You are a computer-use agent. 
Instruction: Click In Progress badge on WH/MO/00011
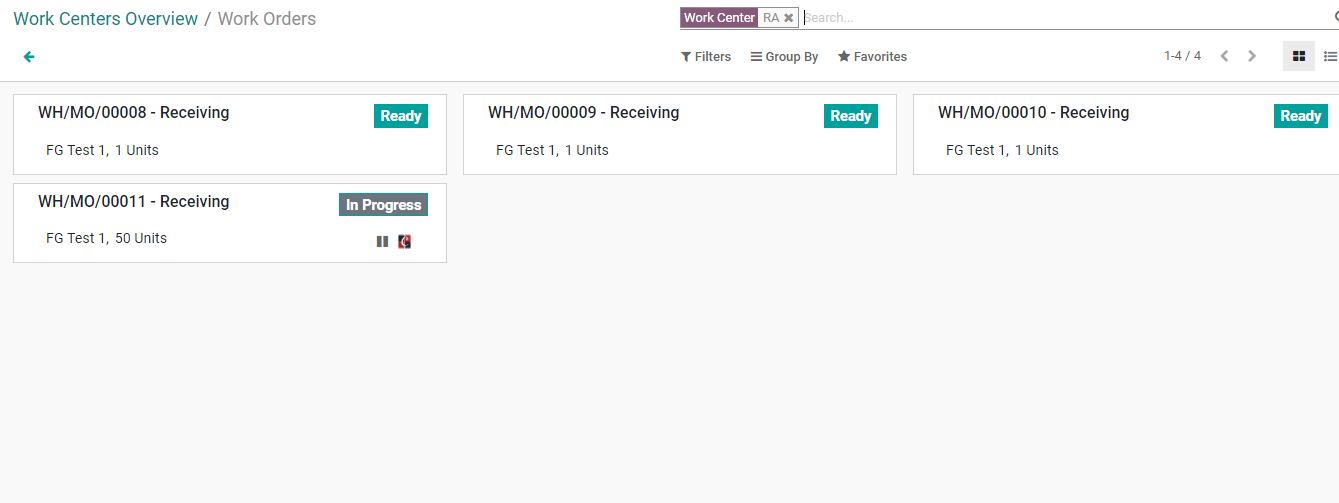(383, 205)
